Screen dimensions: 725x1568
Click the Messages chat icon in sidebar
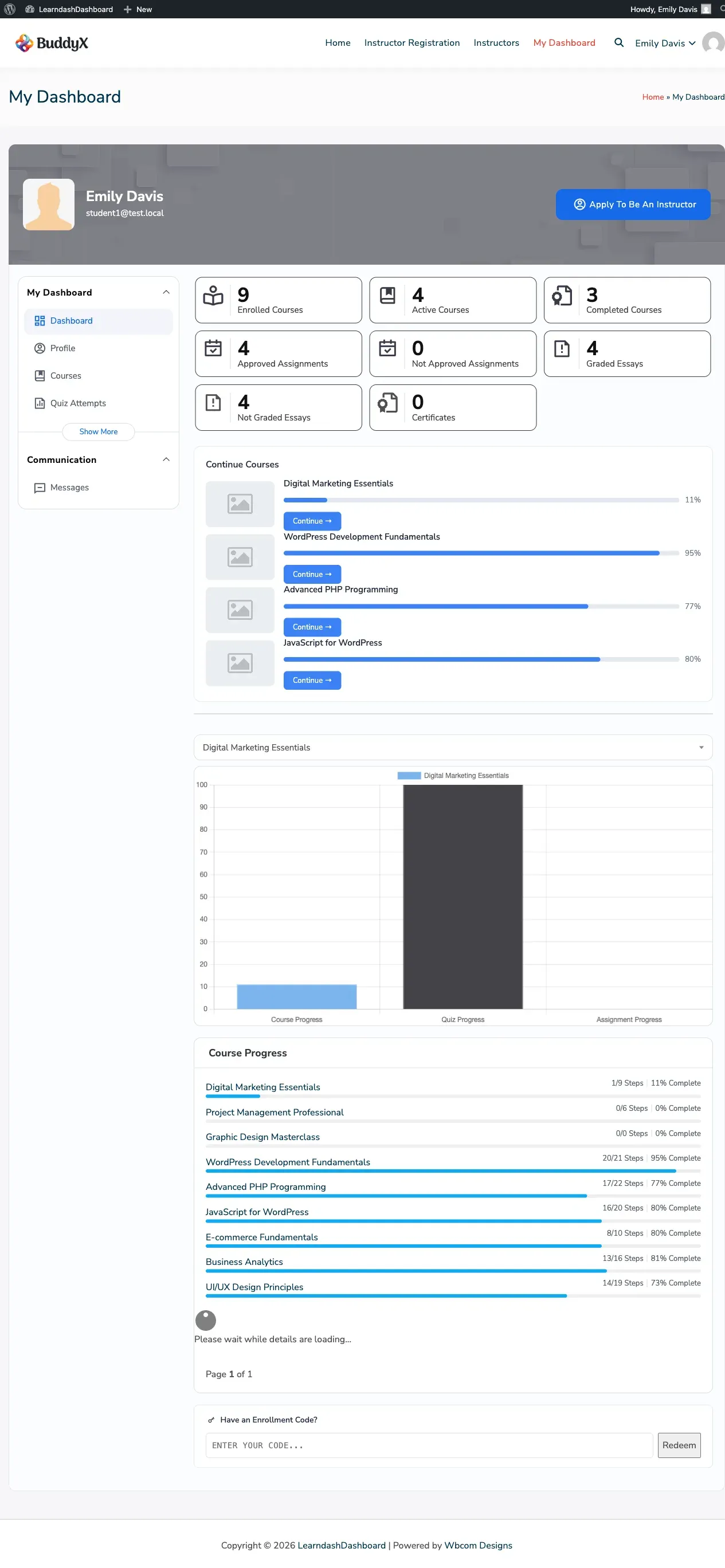pyautogui.click(x=40, y=488)
